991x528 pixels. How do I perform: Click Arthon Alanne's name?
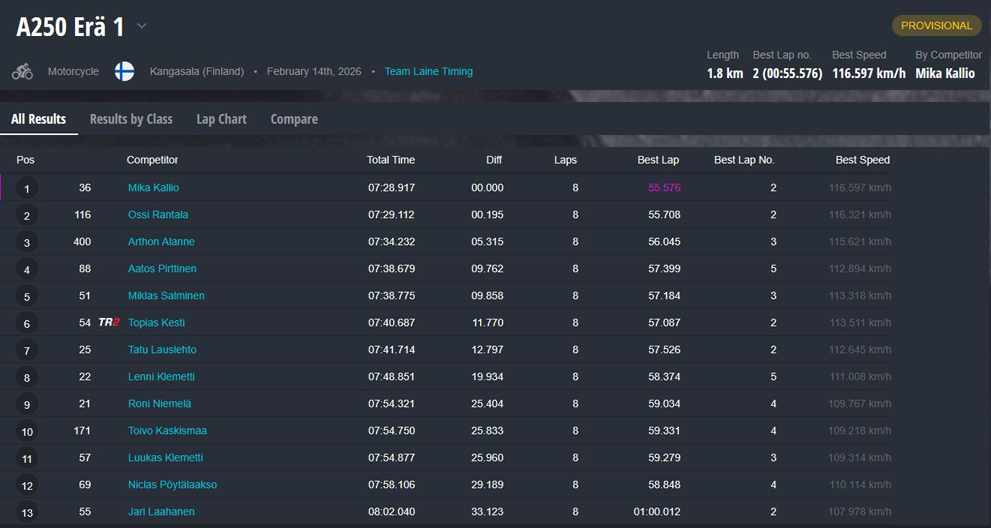click(161, 242)
